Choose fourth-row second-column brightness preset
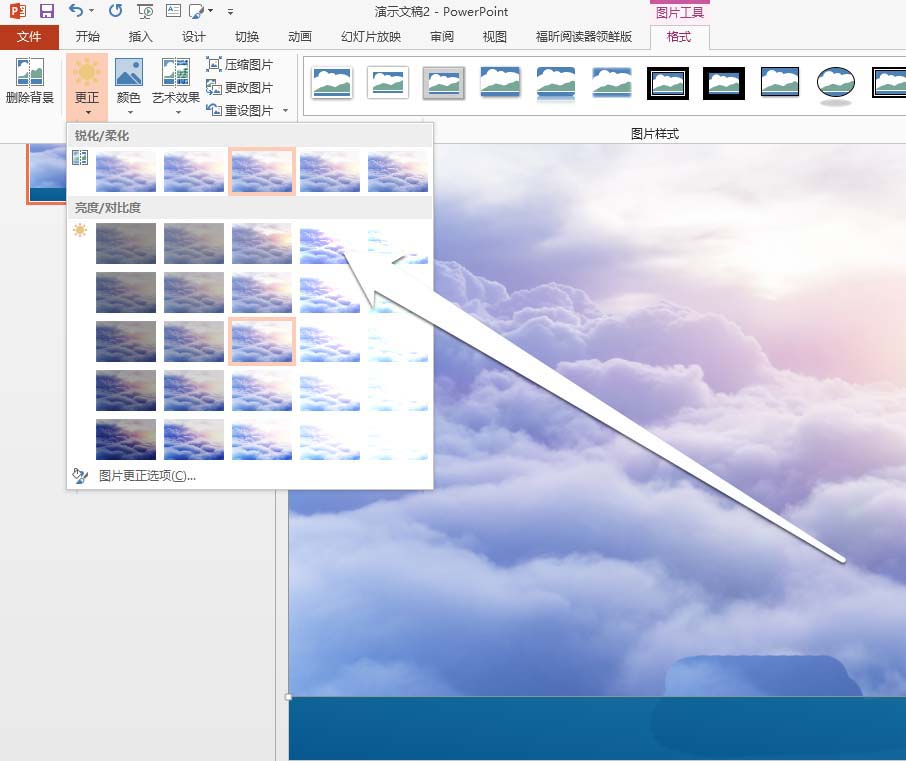The image size is (906, 761). coord(194,391)
